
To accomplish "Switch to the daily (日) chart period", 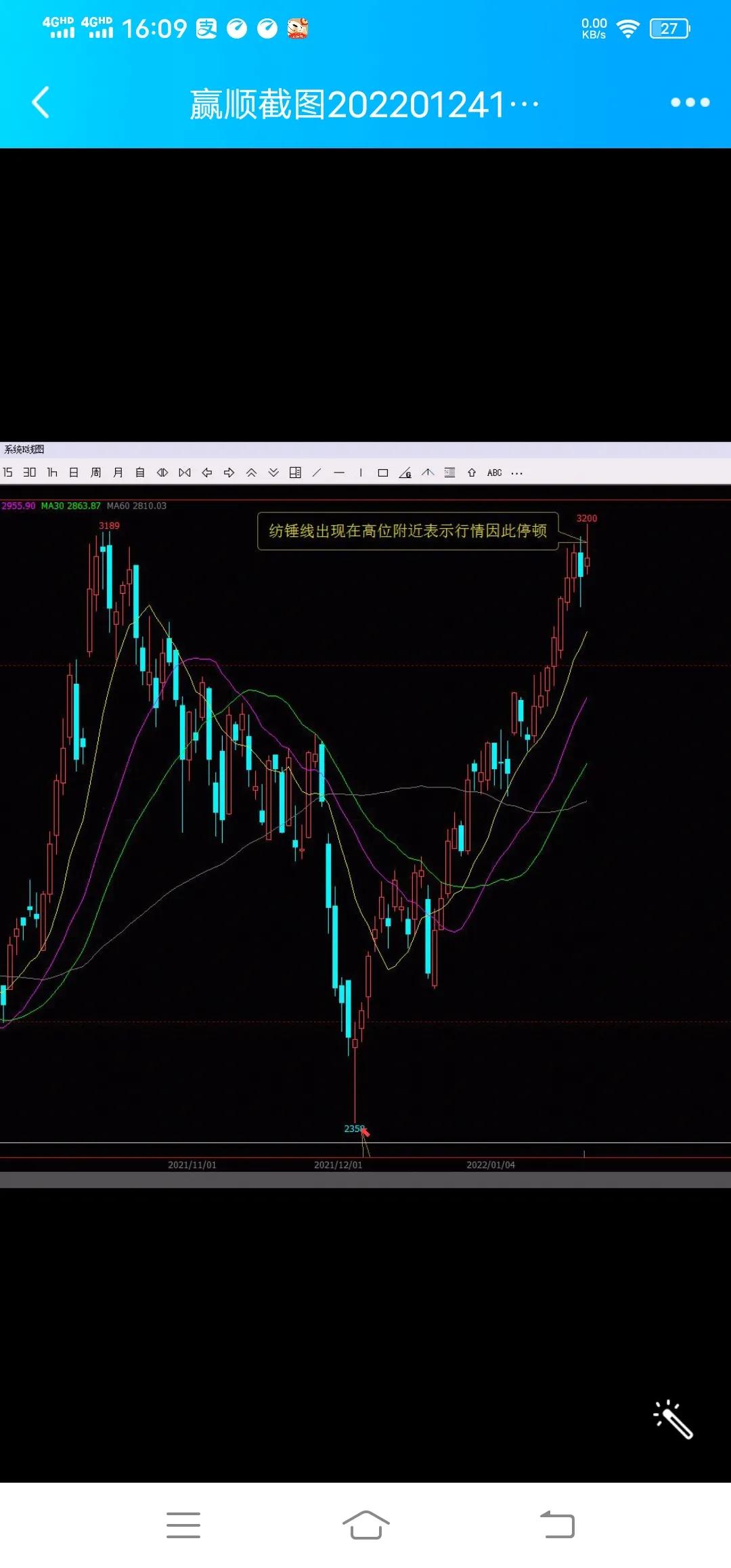I will tap(74, 473).
